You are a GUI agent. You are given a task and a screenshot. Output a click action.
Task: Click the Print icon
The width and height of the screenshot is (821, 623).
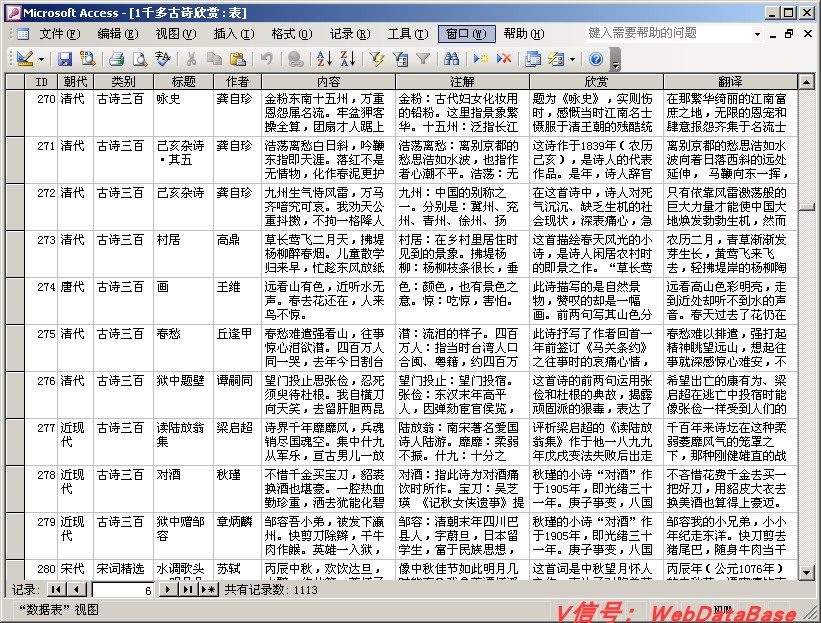click(x=116, y=59)
